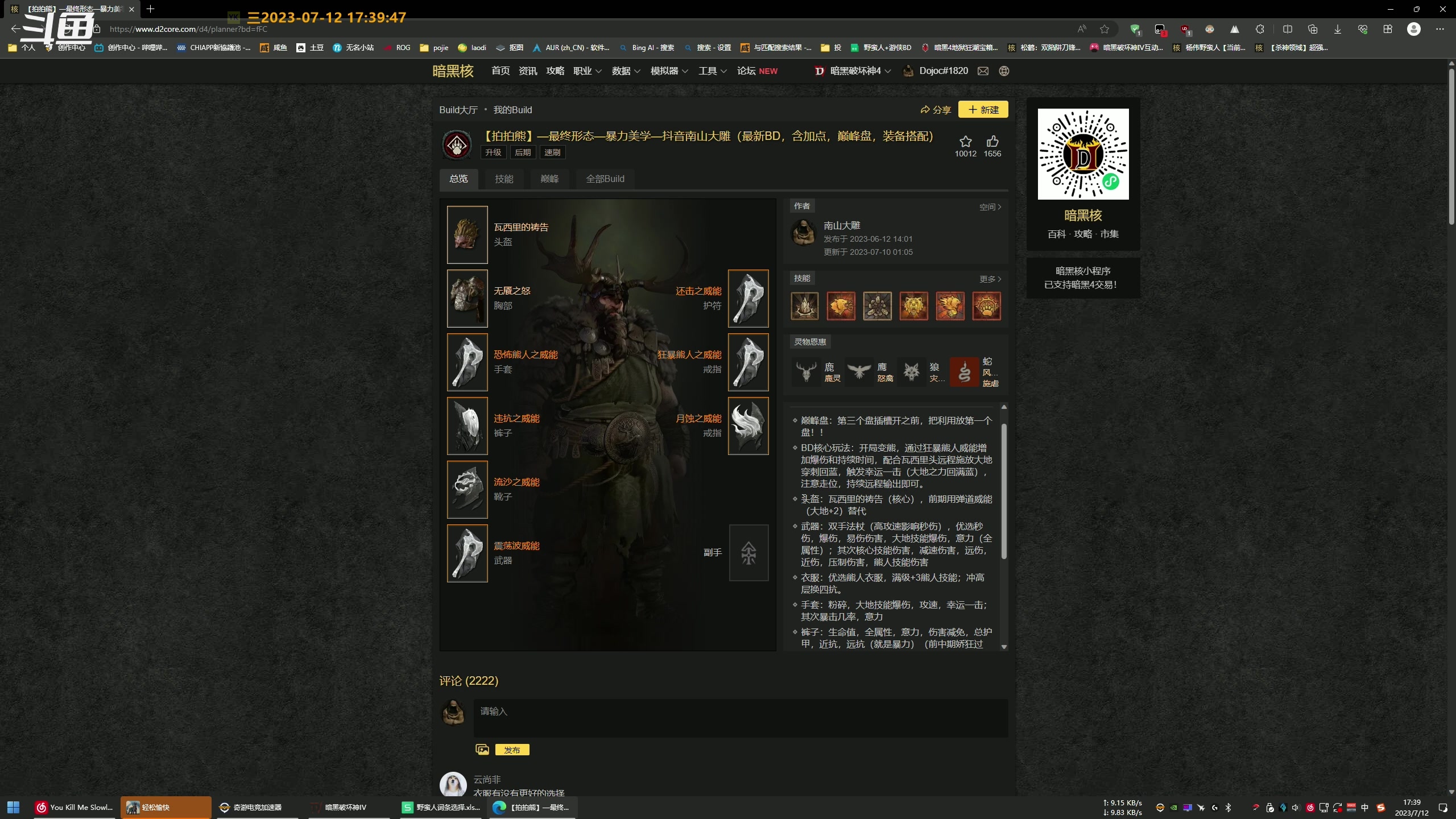Click the comment input field 请输入
The image size is (1456, 819).
[741, 718]
